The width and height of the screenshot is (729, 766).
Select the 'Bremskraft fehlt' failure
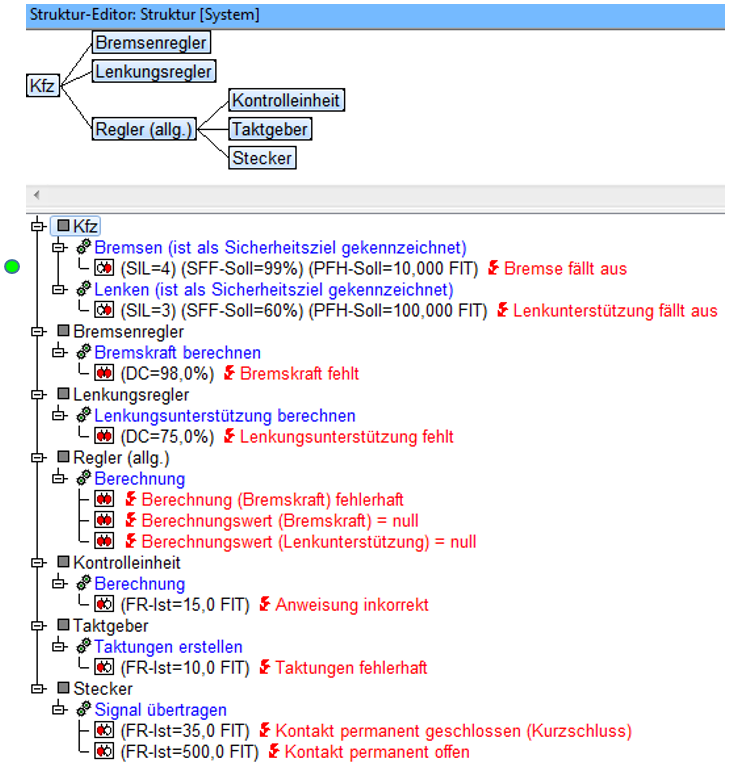click(x=300, y=374)
